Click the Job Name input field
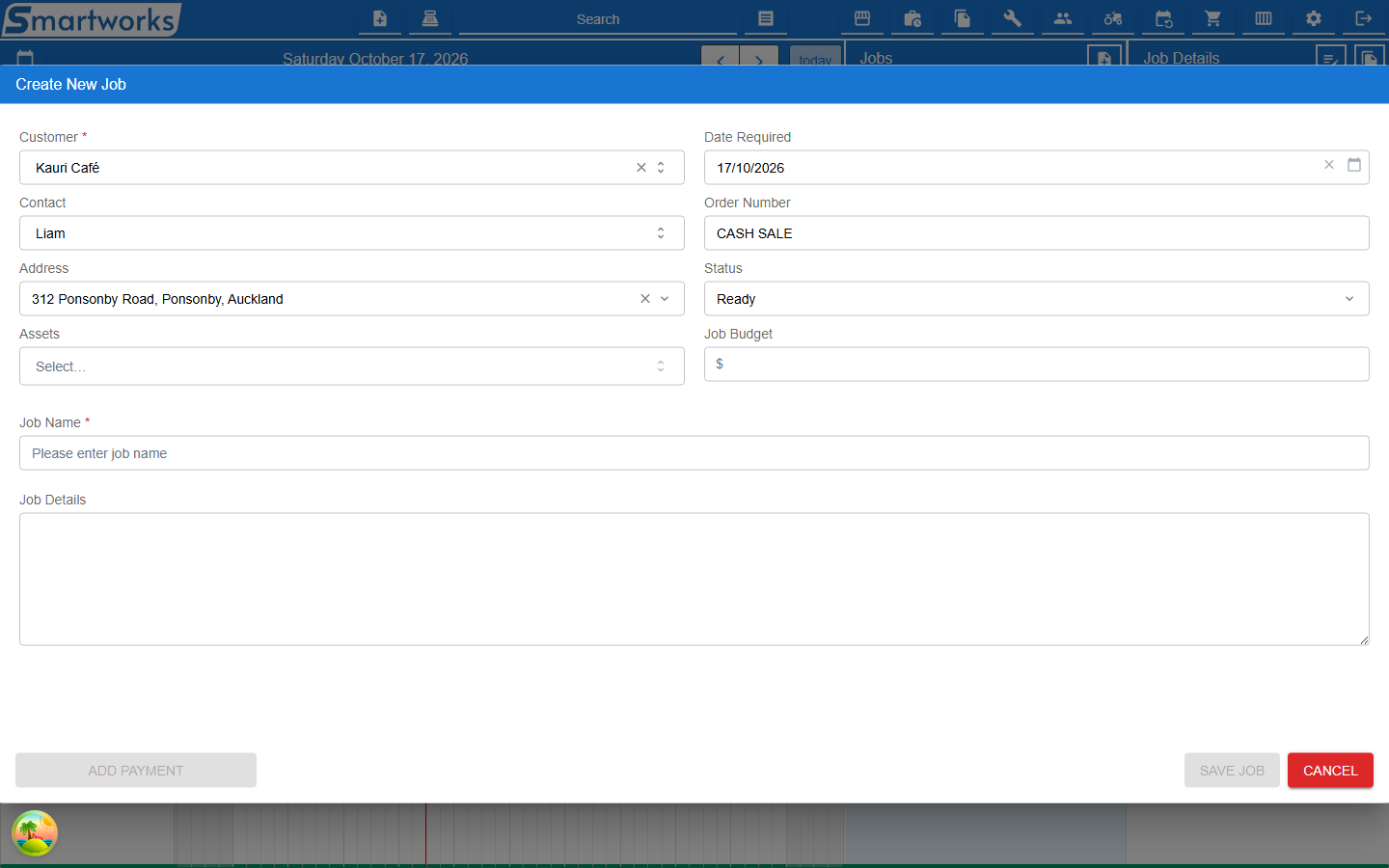 pyautogui.click(x=694, y=453)
